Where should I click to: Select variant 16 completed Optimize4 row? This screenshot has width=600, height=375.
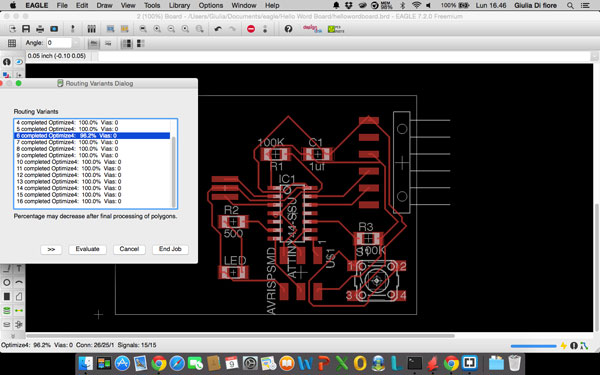click(x=92, y=201)
